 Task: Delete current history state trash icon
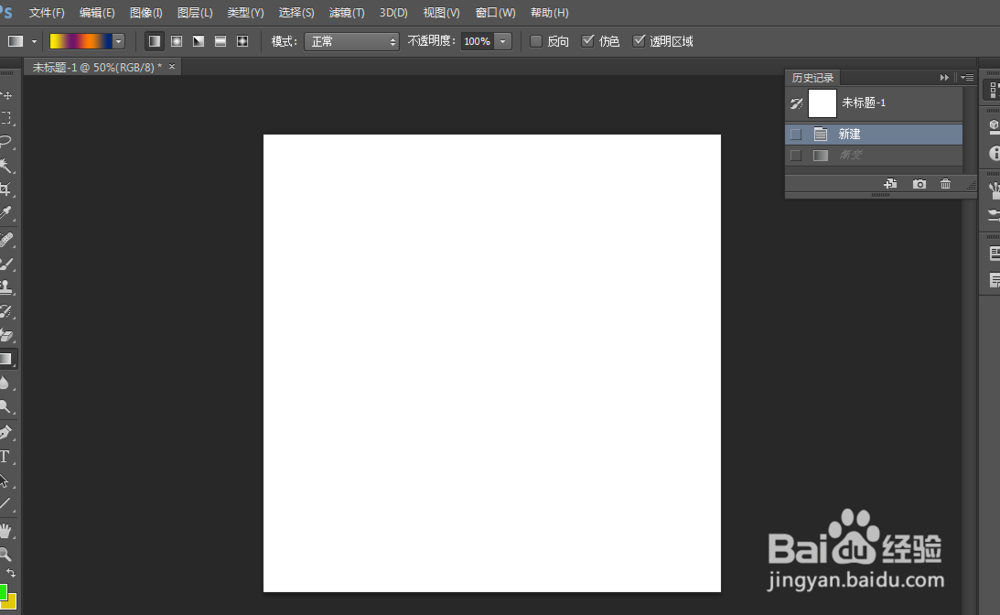945,184
